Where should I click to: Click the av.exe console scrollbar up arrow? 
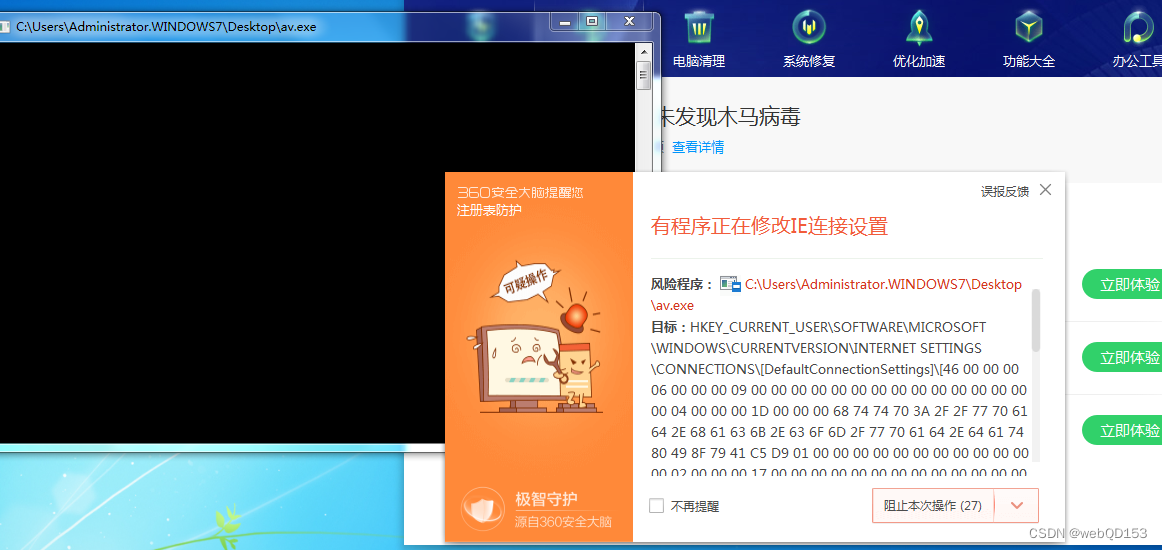click(644, 50)
